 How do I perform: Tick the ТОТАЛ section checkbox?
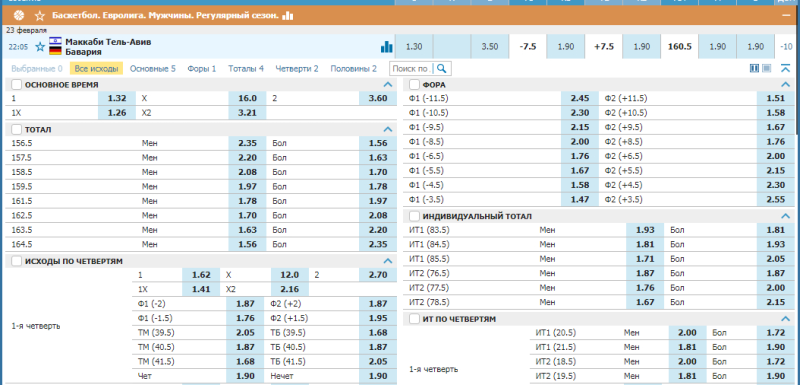tap(16, 130)
